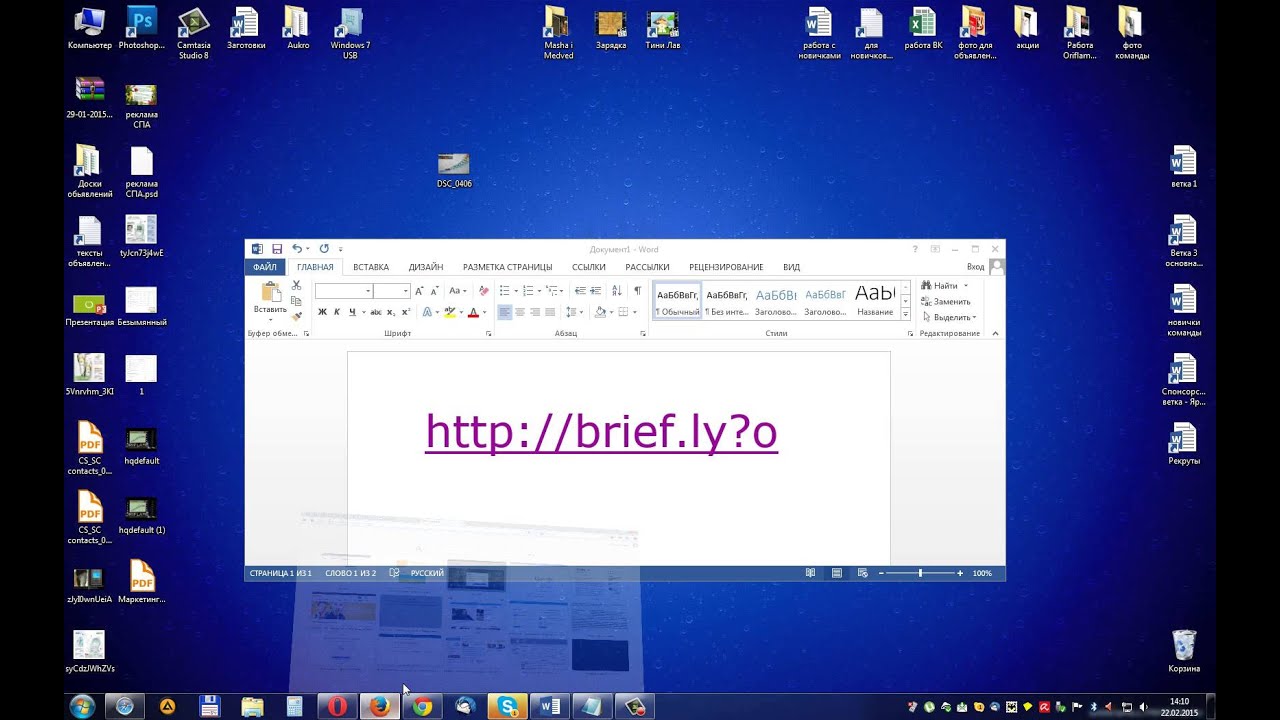Screen dimensions: 1280x720
Task: Click the Text Effects (outlined A) icon
Action: click(427, 312)
